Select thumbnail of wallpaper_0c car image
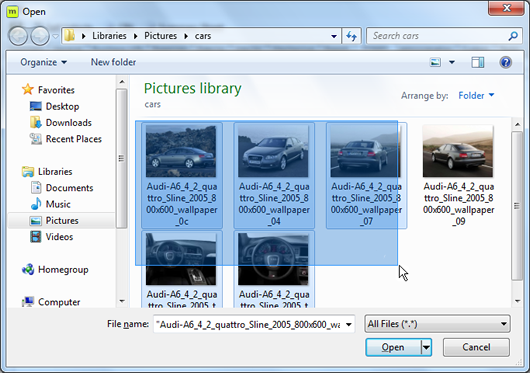530x373 pixels. 181,151
